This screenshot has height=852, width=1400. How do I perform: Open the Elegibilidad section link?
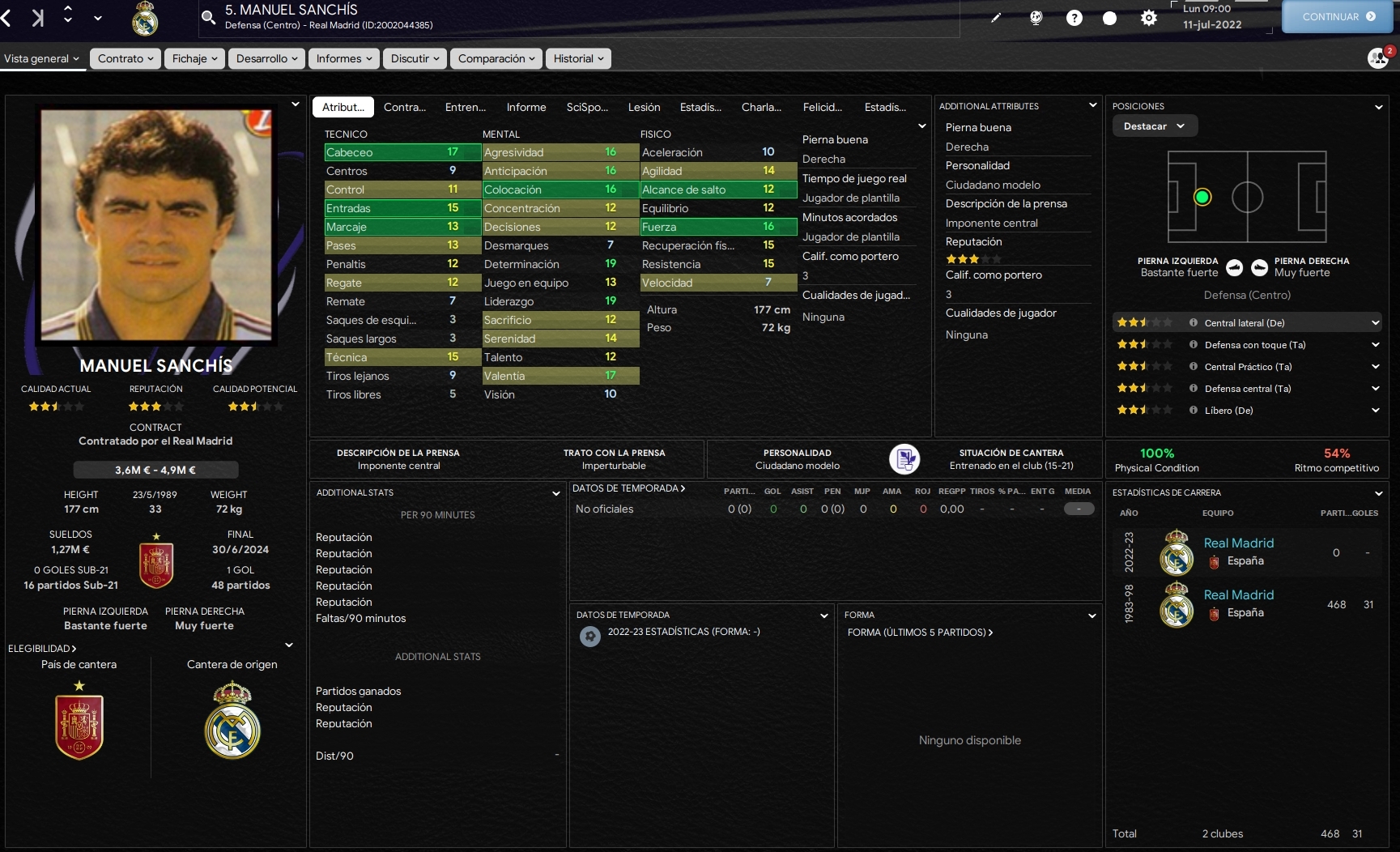coord(42,649)
